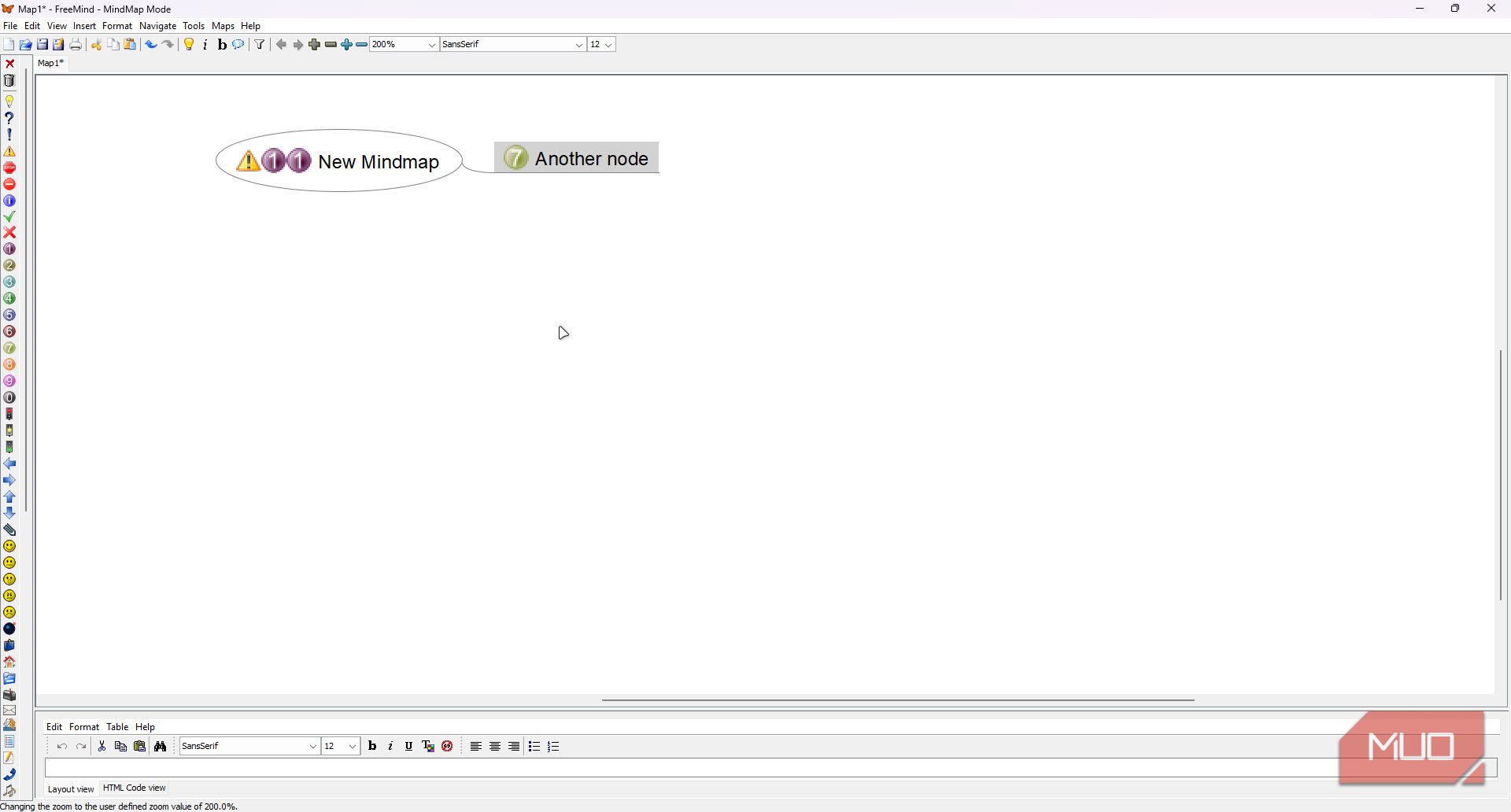
Task: Insert numbered list in note
Action: (x=553, y=747)
